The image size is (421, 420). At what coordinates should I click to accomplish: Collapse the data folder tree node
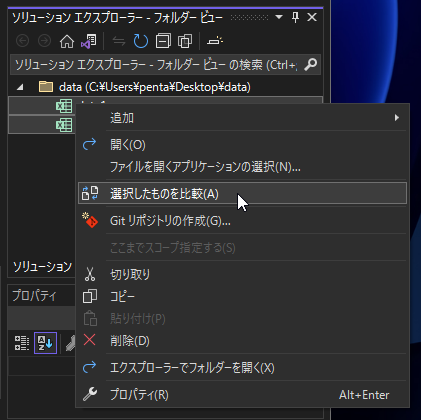pyautogui.click(x=20, y=87)
